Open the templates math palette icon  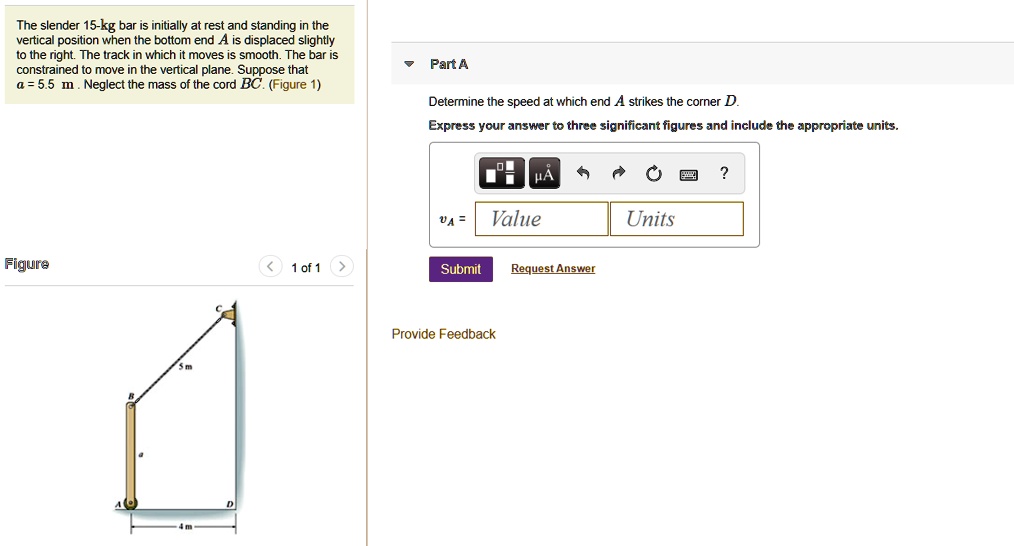coord(501,174)
